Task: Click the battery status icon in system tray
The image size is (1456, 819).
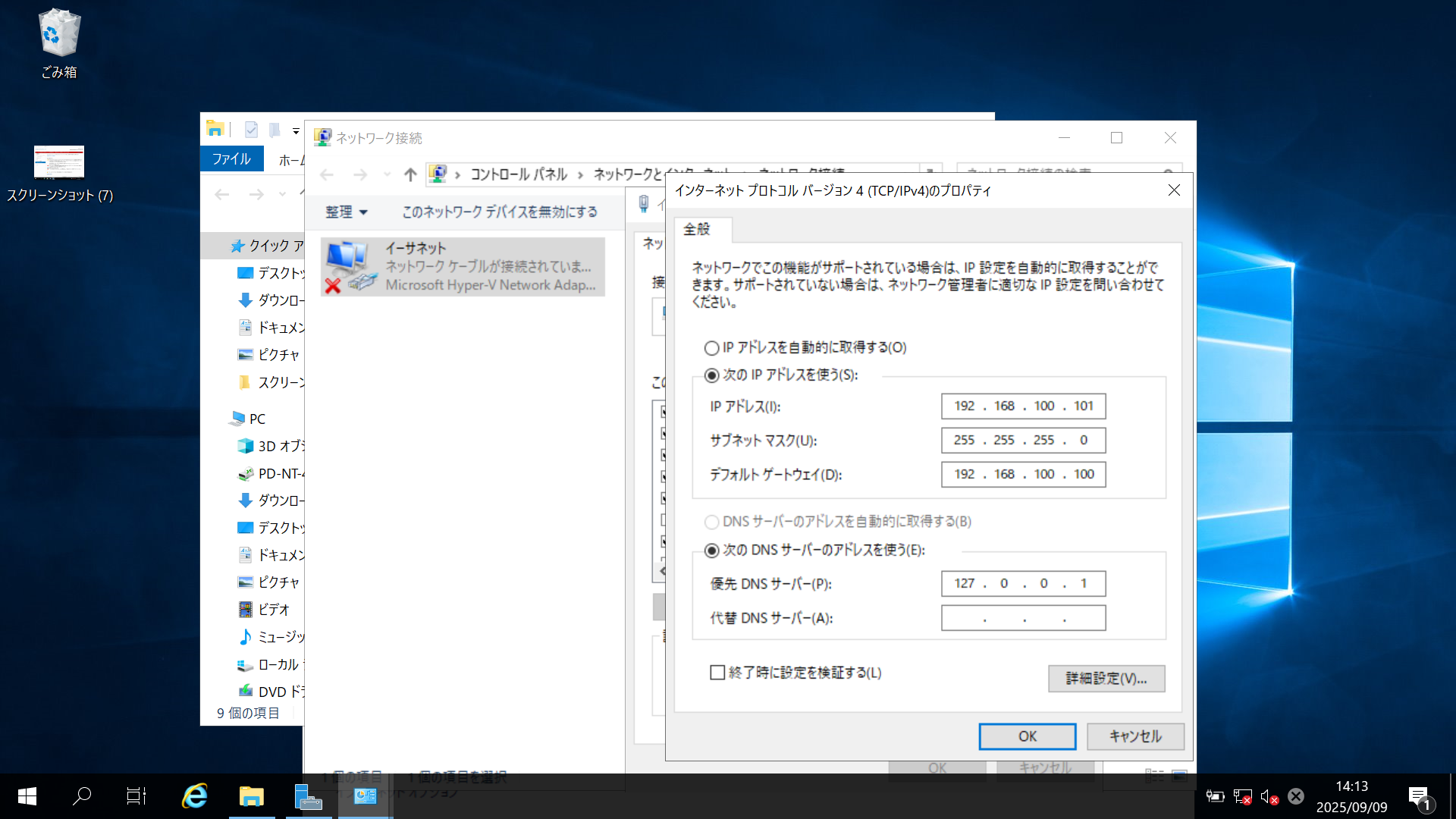Action: pyautogui.click(x=1214, y=796)
